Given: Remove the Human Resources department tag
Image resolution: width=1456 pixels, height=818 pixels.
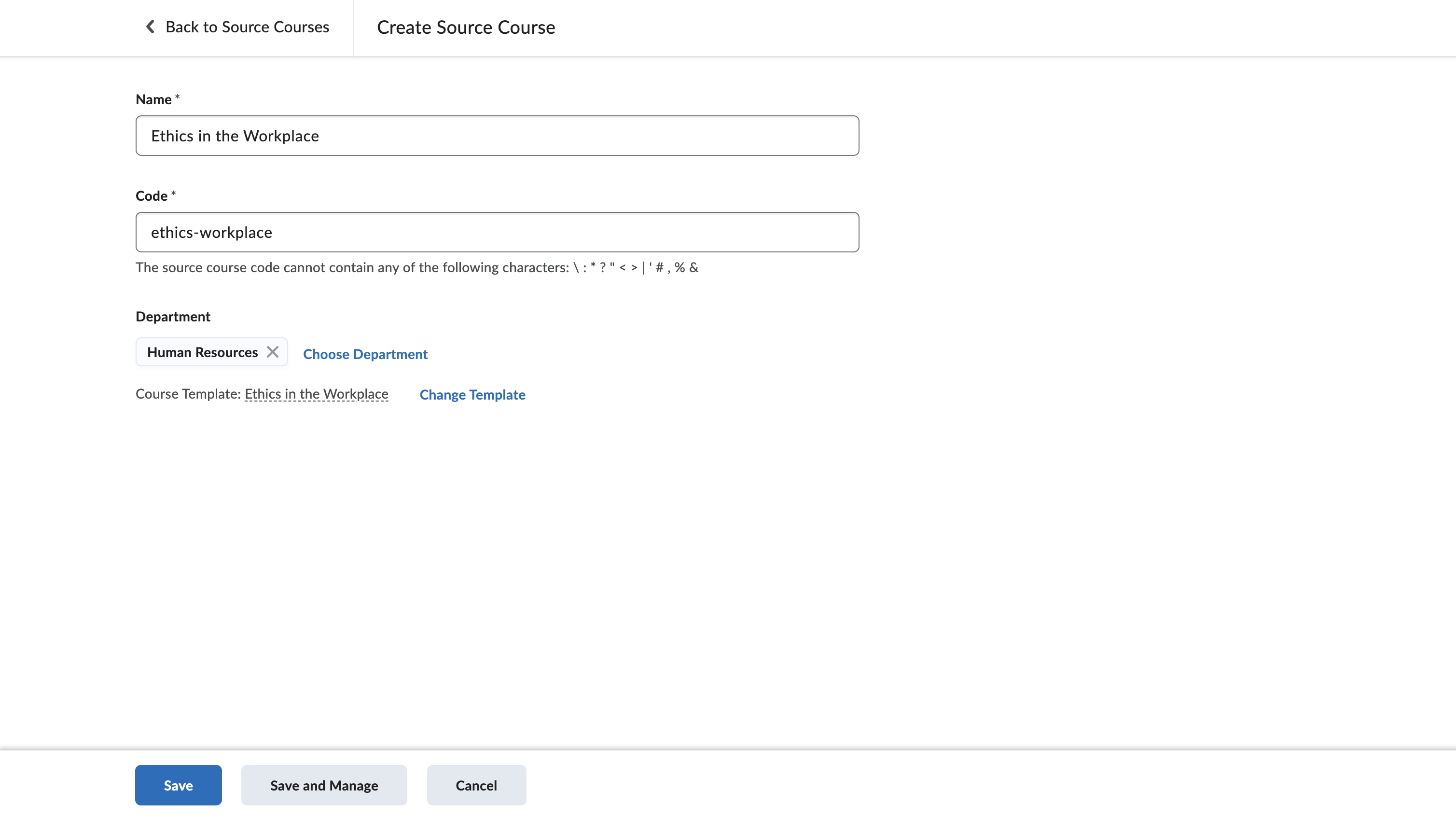Looking at the screenshot, I should 273,352.
